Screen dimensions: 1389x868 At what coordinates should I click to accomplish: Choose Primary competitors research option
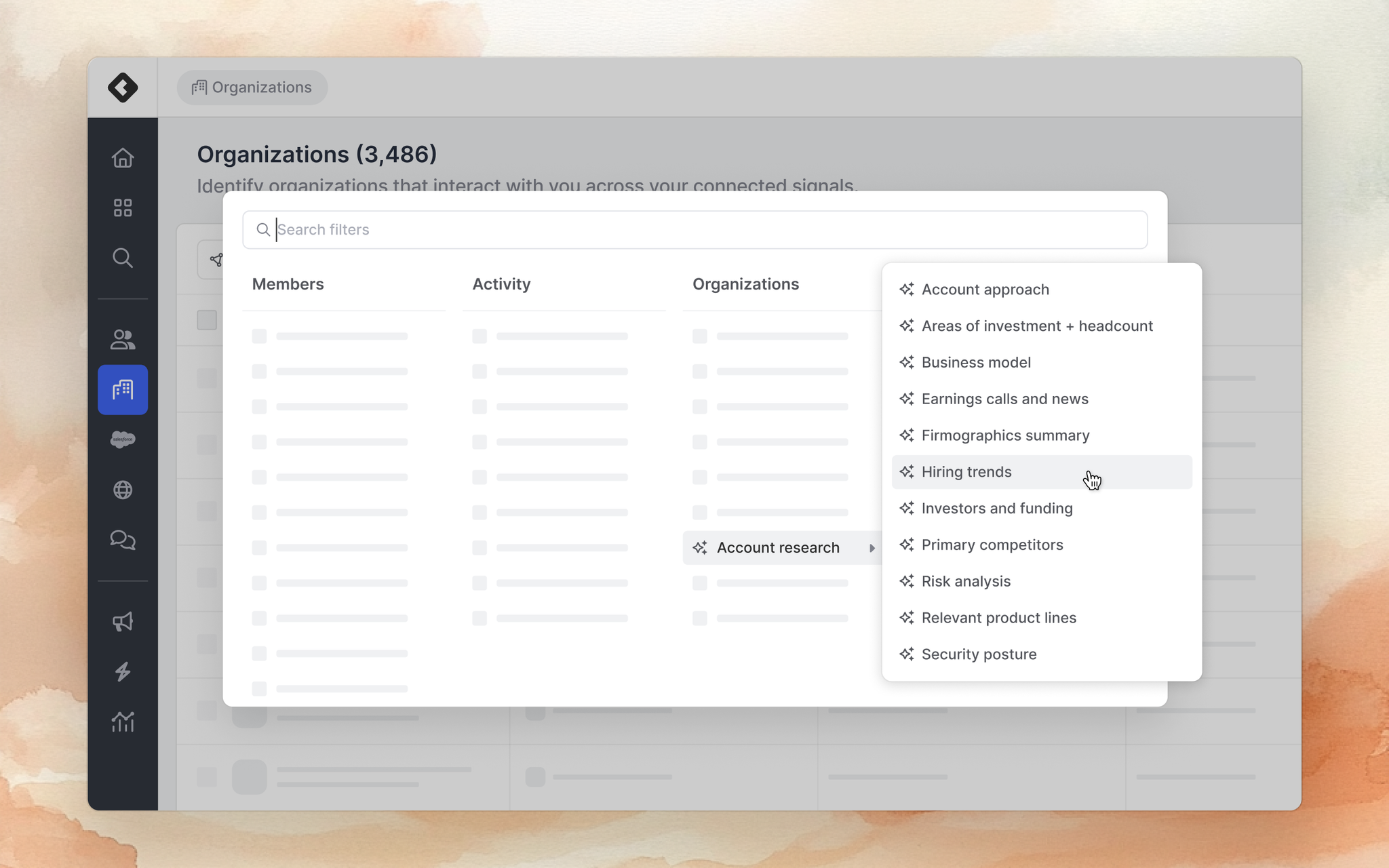click(992, 545)
